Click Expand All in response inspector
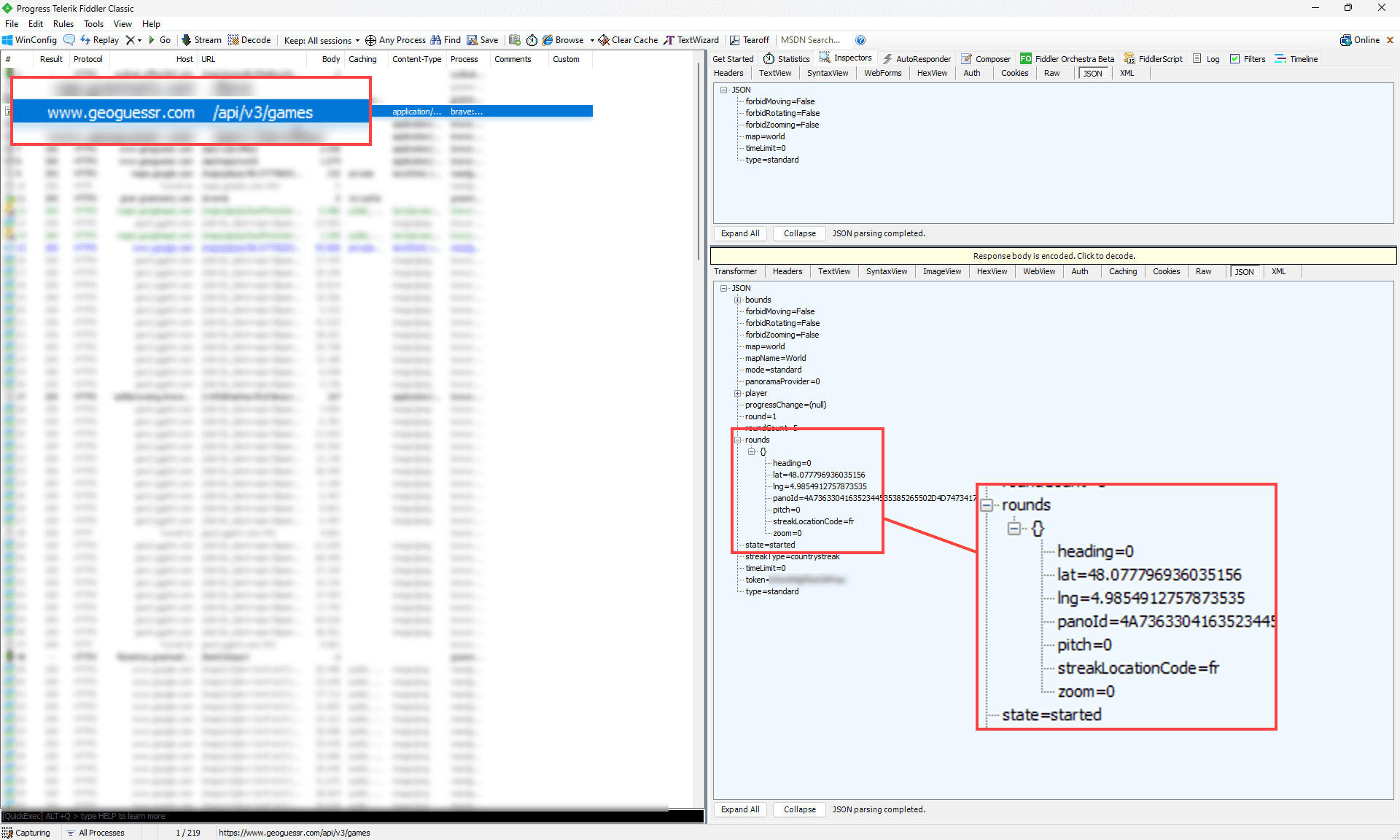 click(x=740, y=809)
